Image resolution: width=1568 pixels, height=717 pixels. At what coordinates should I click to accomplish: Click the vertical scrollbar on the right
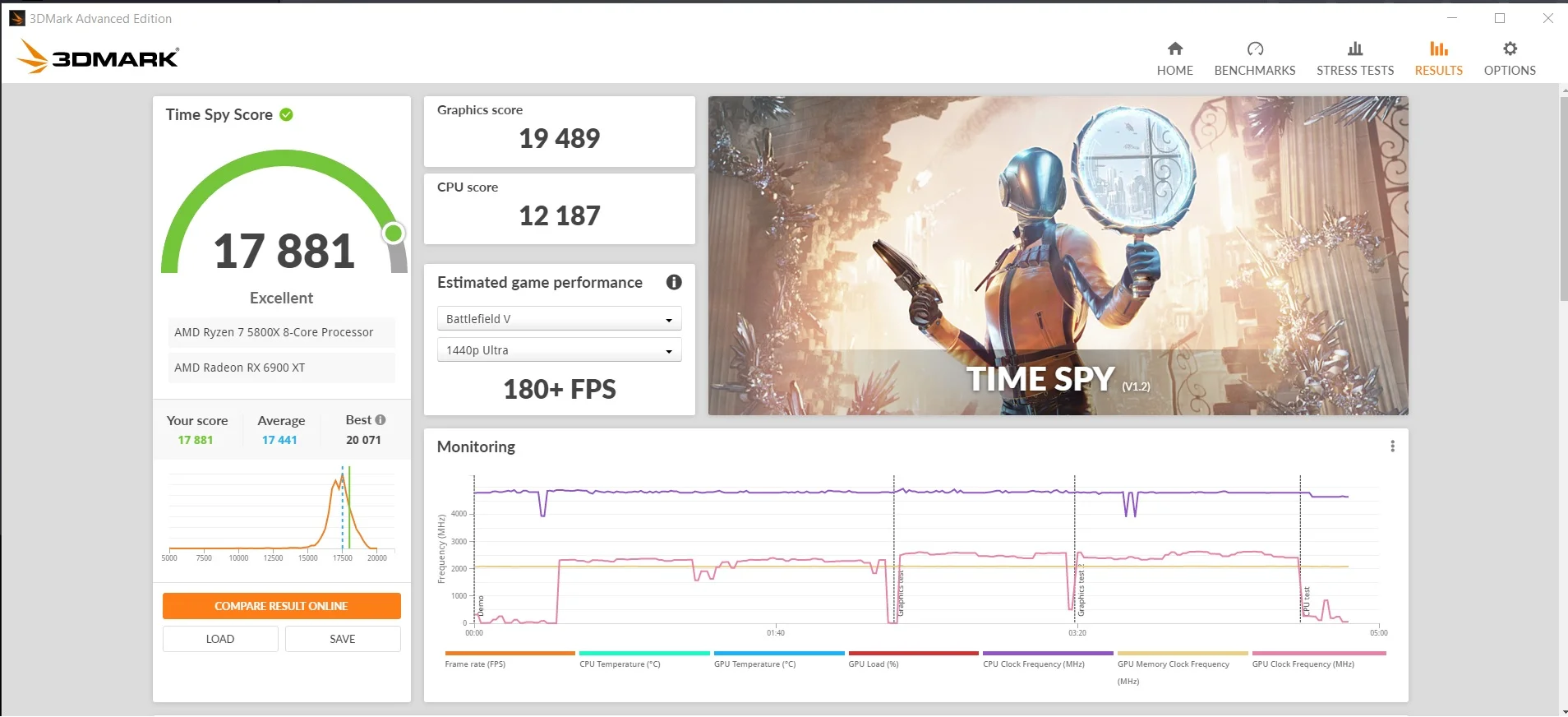(x=1563, y=197)
